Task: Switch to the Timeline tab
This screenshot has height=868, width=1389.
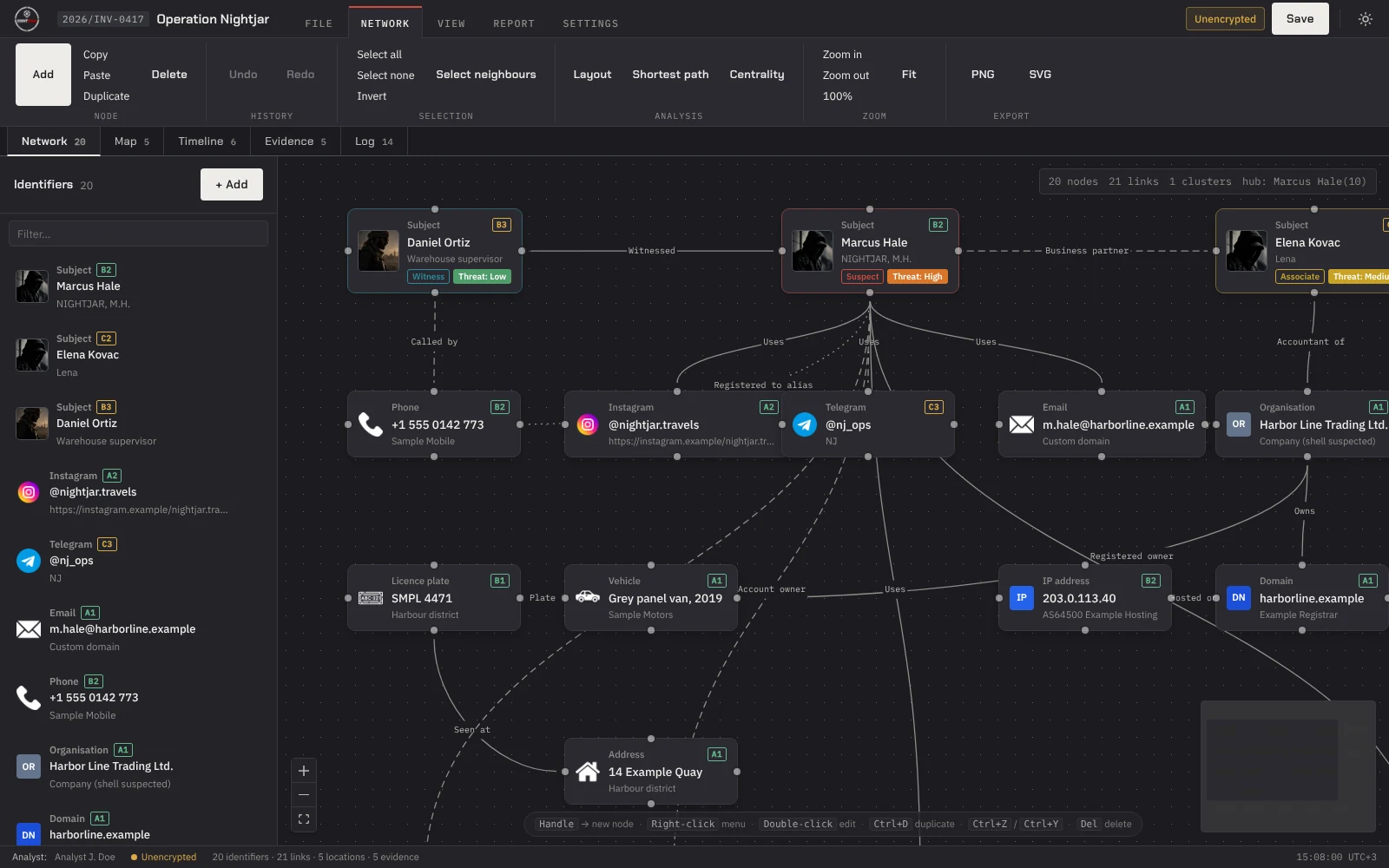Action: 207,141
